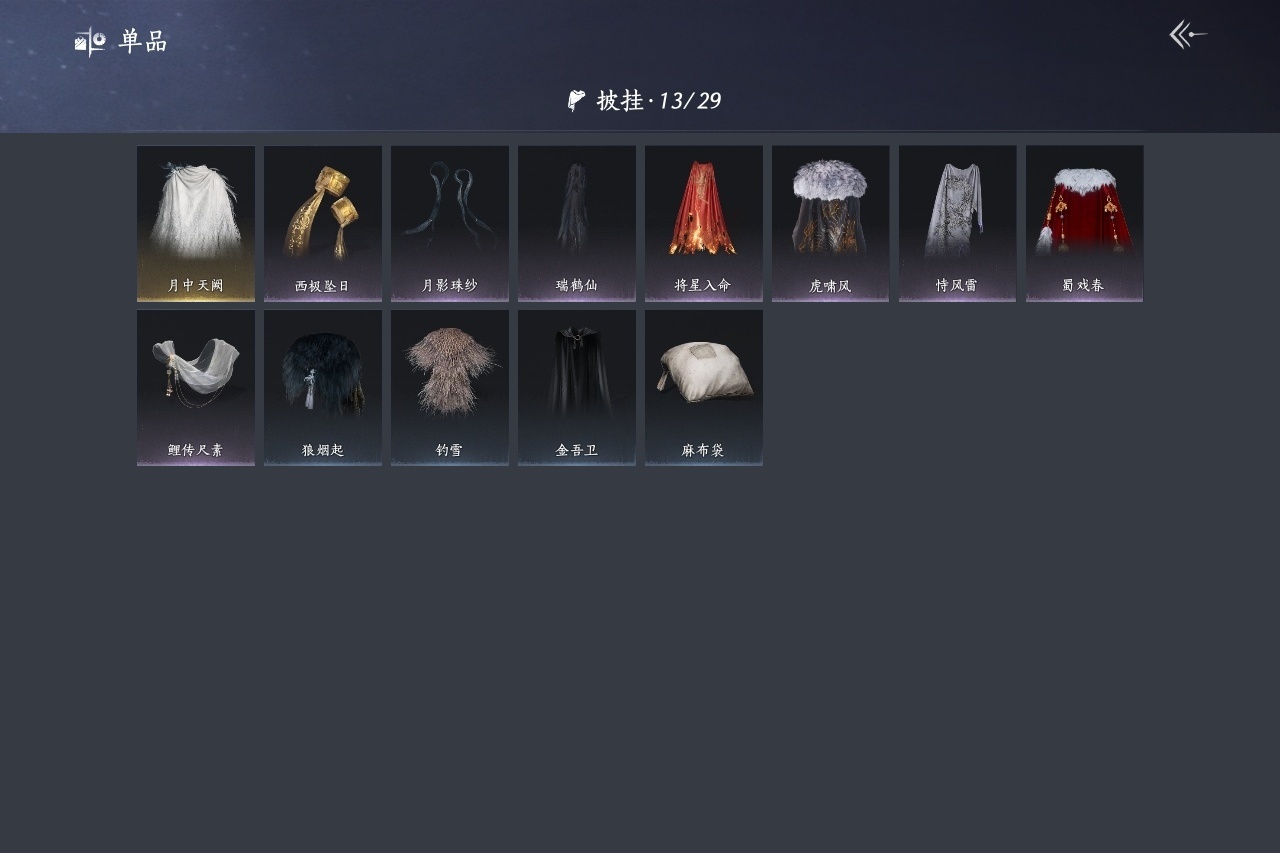
Task: Click the 将星入命 name label
Action: tap(703, 286)
